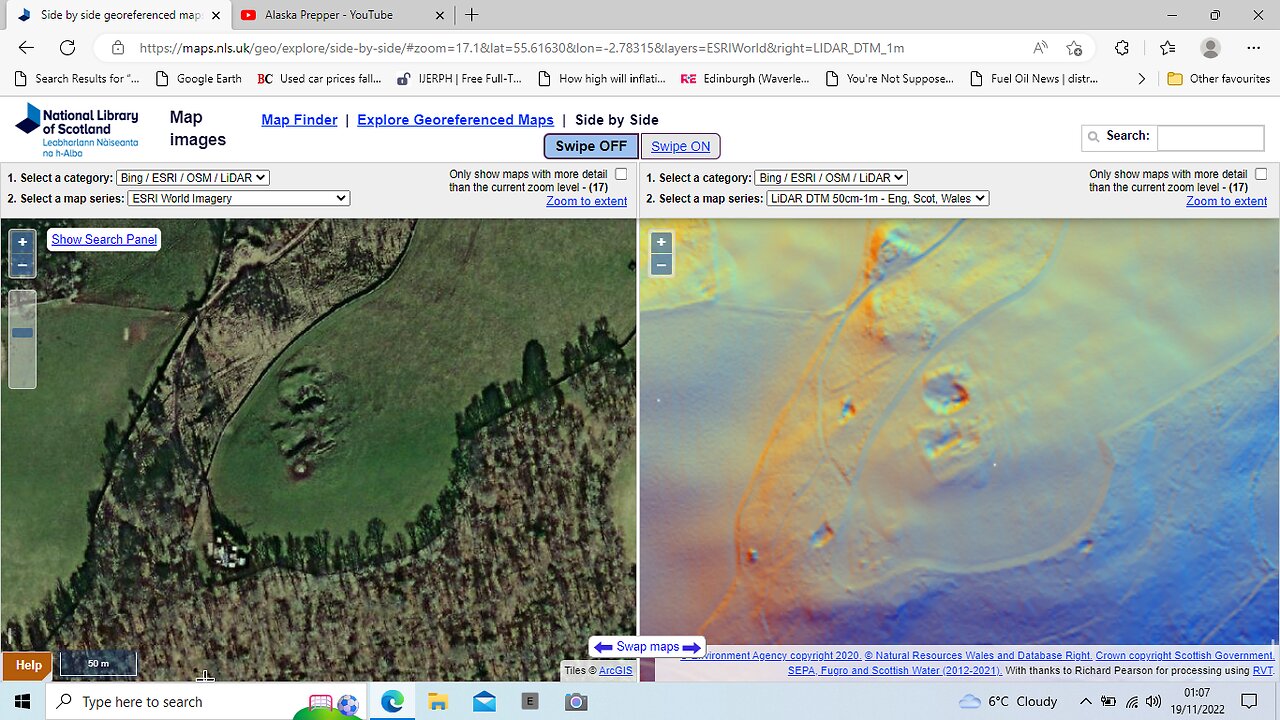Open the National Library of Scotland logo
The width and height of the screenshot is (1280, 720).
click(x=77, y=130)
